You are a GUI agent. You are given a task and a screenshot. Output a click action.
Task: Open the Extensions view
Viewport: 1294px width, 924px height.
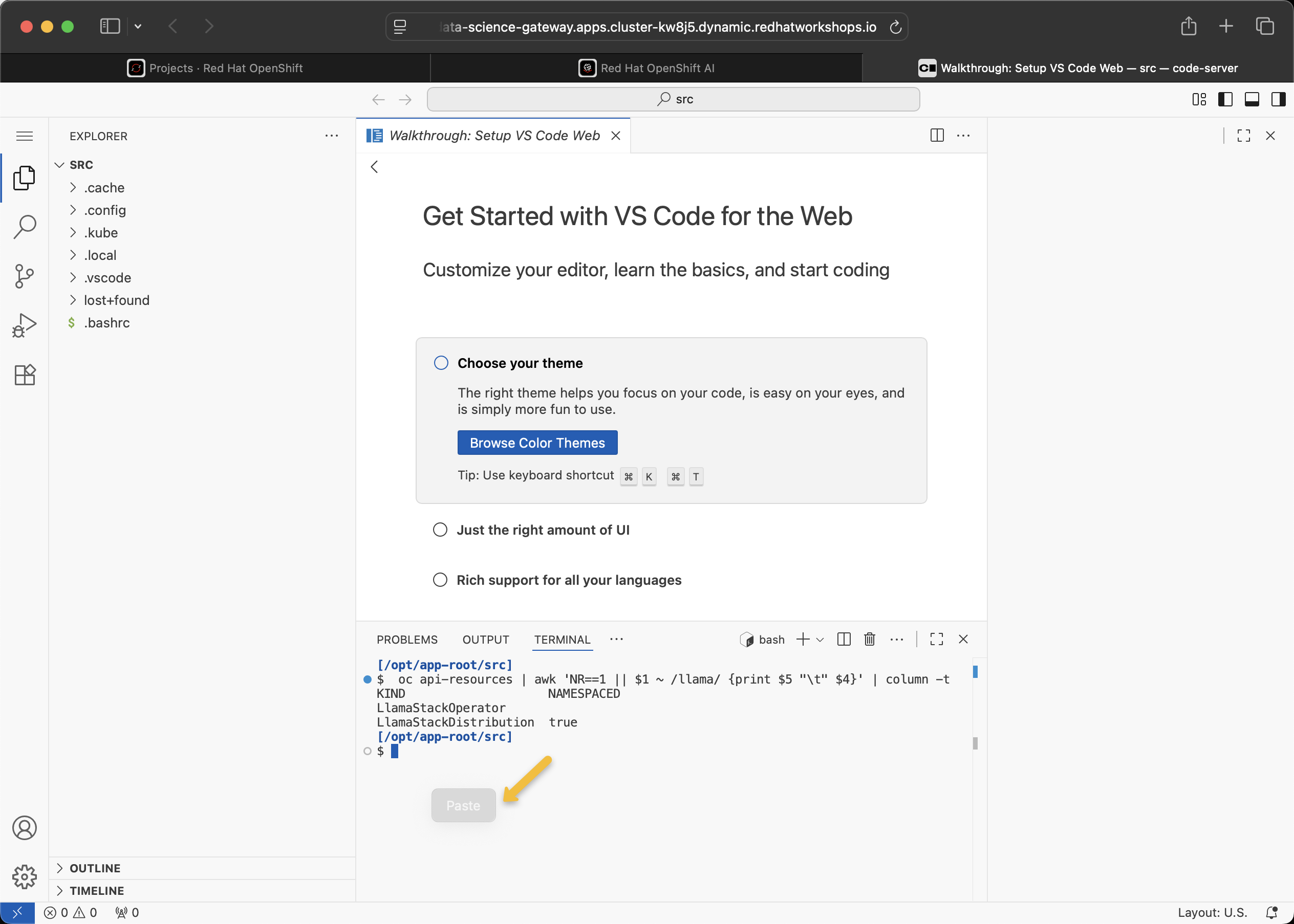coord(25,375)
